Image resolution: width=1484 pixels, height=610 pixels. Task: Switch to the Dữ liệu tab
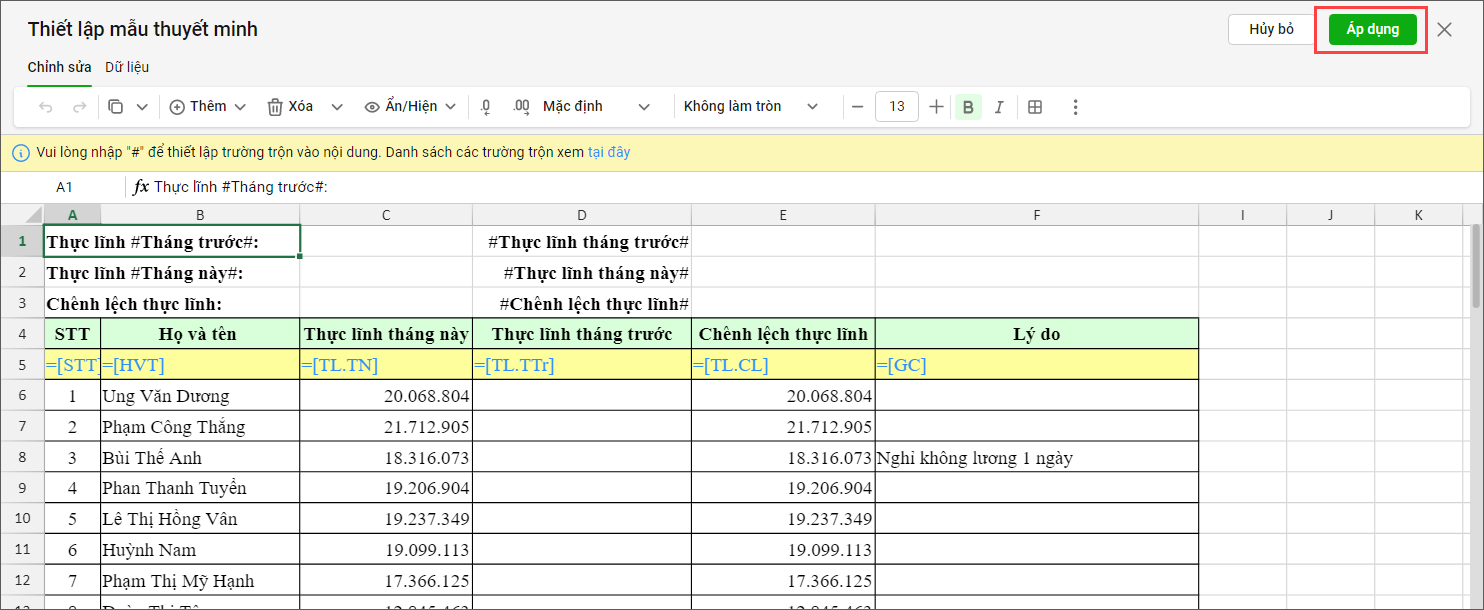pyautogui.click(x=127, y=67)
